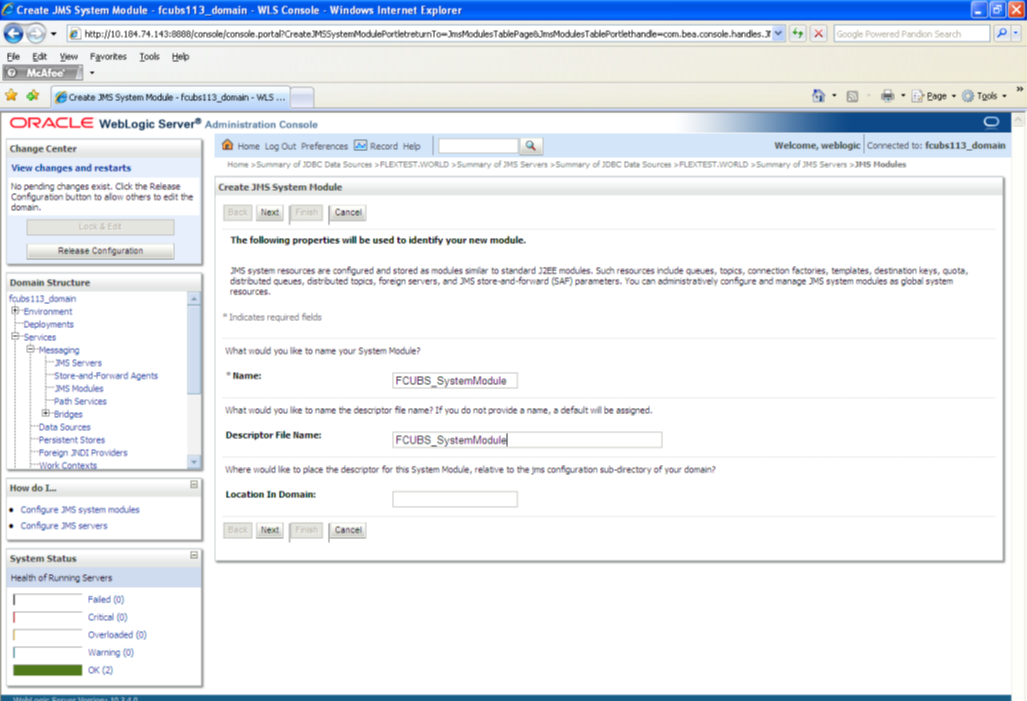The width and height of the screenshot is (1027, 701).
Task: Collapse the System Status panel
Action: [x=194, y=555]
